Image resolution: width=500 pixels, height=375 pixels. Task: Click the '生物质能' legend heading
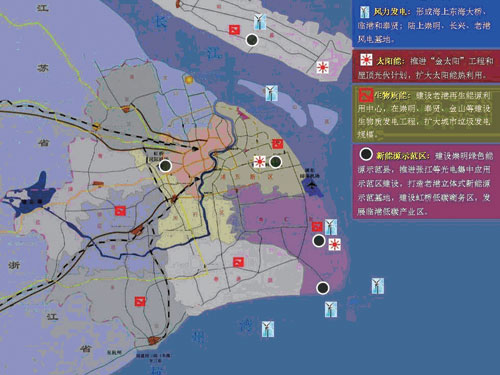click(x=392, y=96)
